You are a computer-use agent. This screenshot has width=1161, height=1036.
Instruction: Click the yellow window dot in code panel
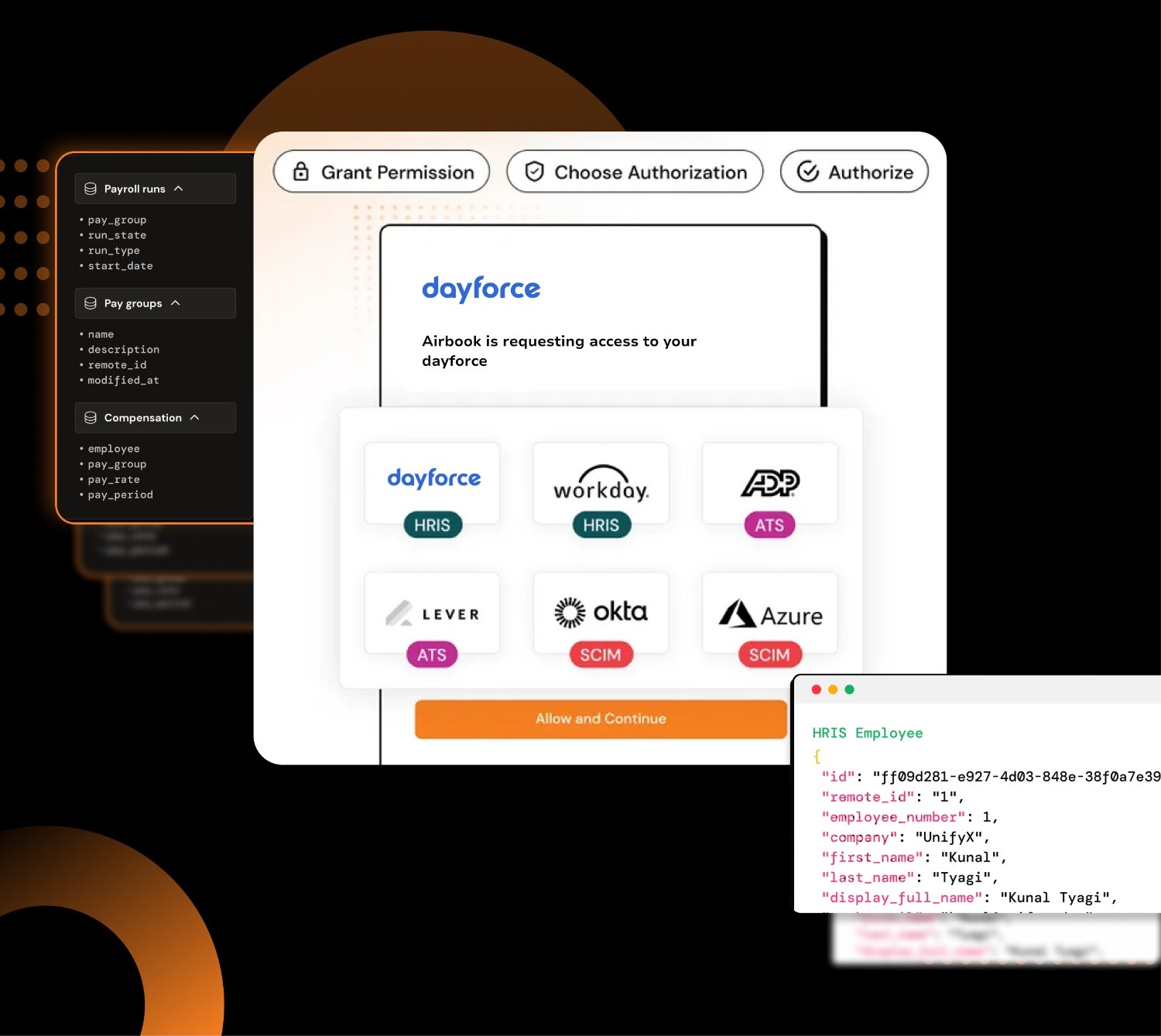click(x=833, y=689)
